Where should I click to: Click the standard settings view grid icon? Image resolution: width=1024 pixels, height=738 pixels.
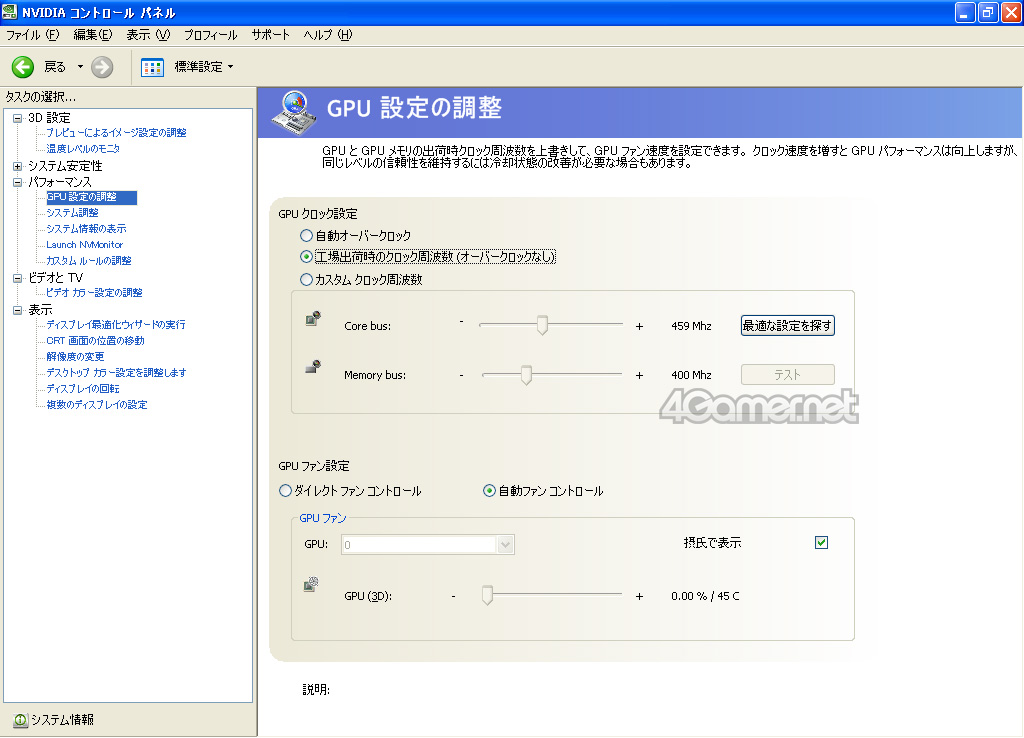(152, 67)
